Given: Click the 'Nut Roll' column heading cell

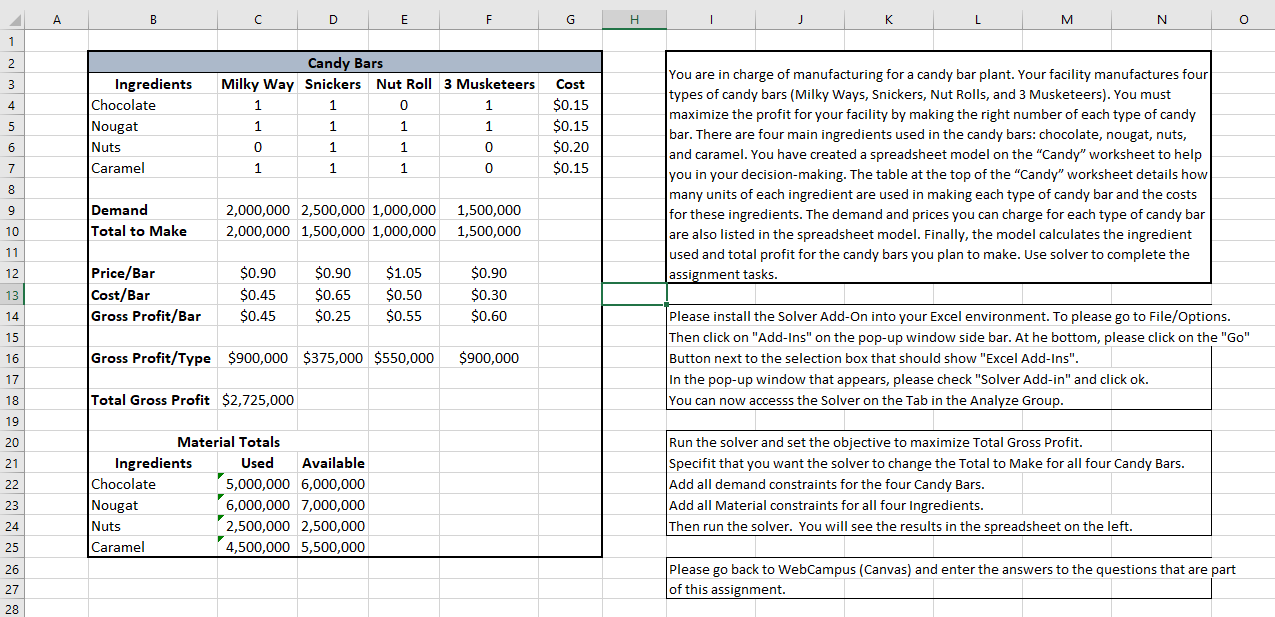Looking at the screenshot, I should (404, 84).
